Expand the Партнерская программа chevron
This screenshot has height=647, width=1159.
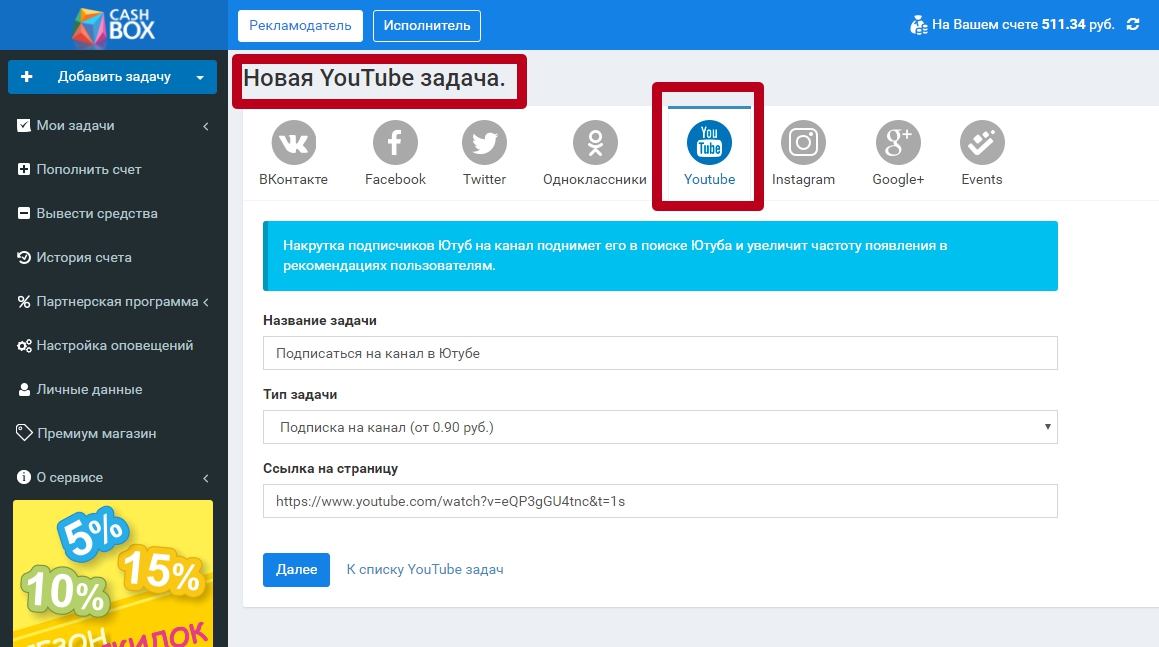[x=205, y=302]
